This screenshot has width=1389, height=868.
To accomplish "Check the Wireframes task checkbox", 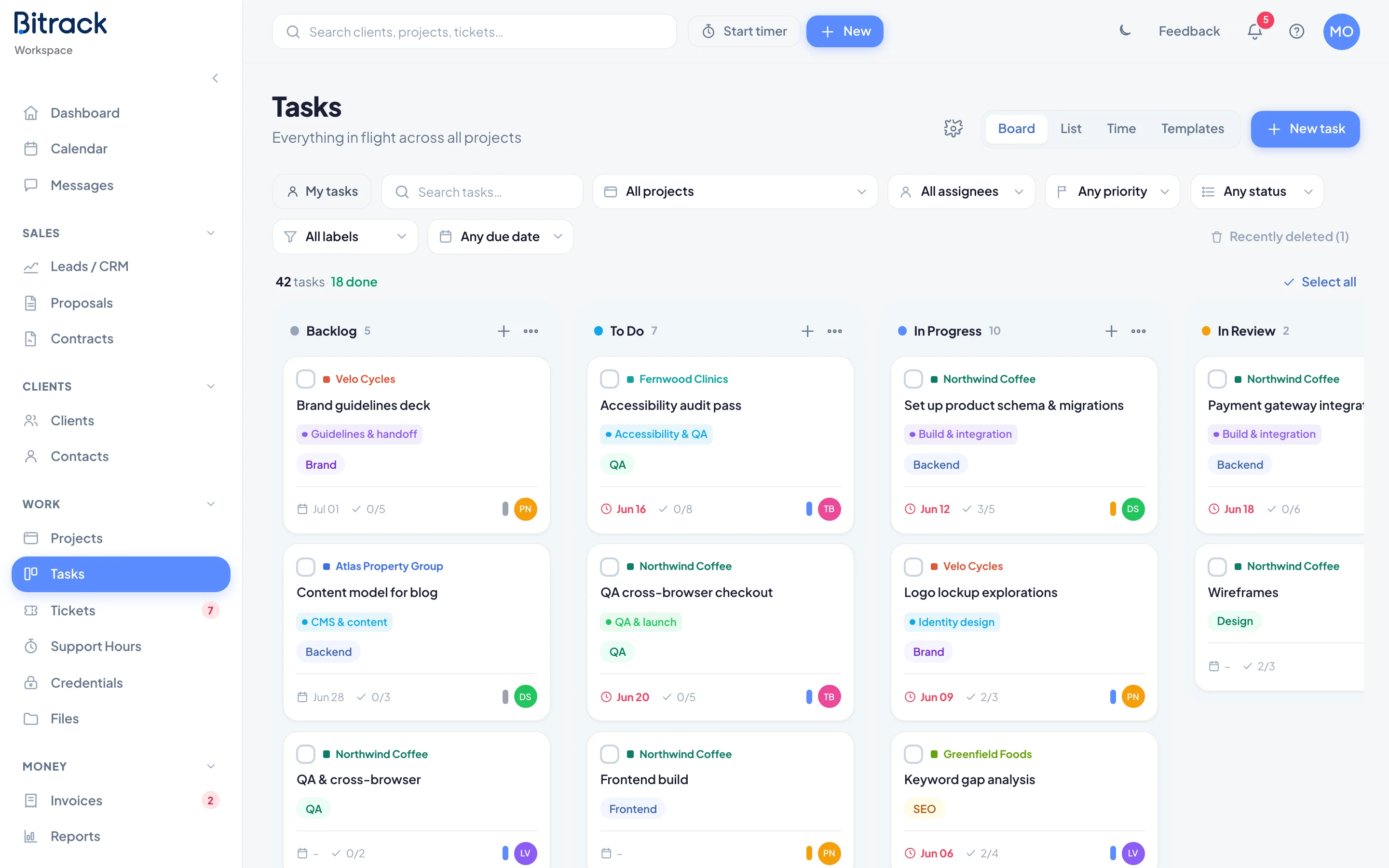I will pos(1217,567).
